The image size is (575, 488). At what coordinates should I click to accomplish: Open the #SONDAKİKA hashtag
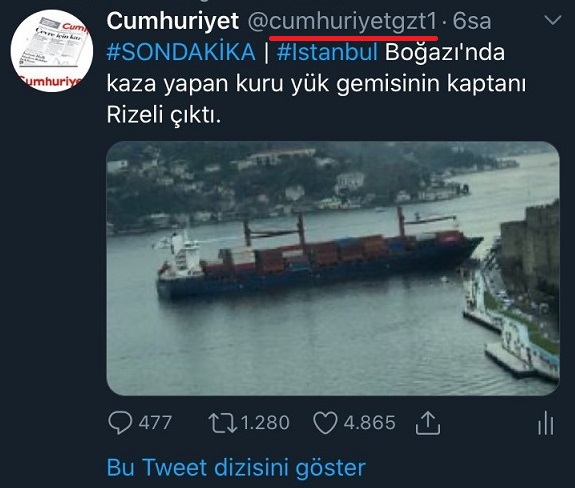point(181,52)
